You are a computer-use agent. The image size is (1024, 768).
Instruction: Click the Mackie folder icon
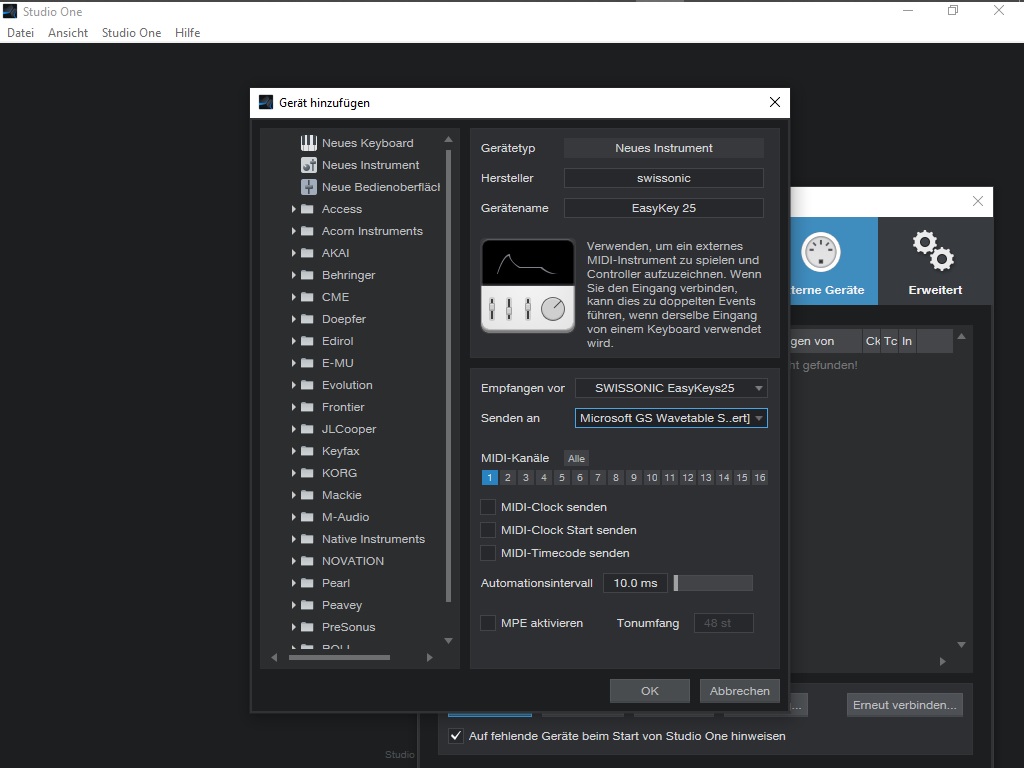coord(307,495)
